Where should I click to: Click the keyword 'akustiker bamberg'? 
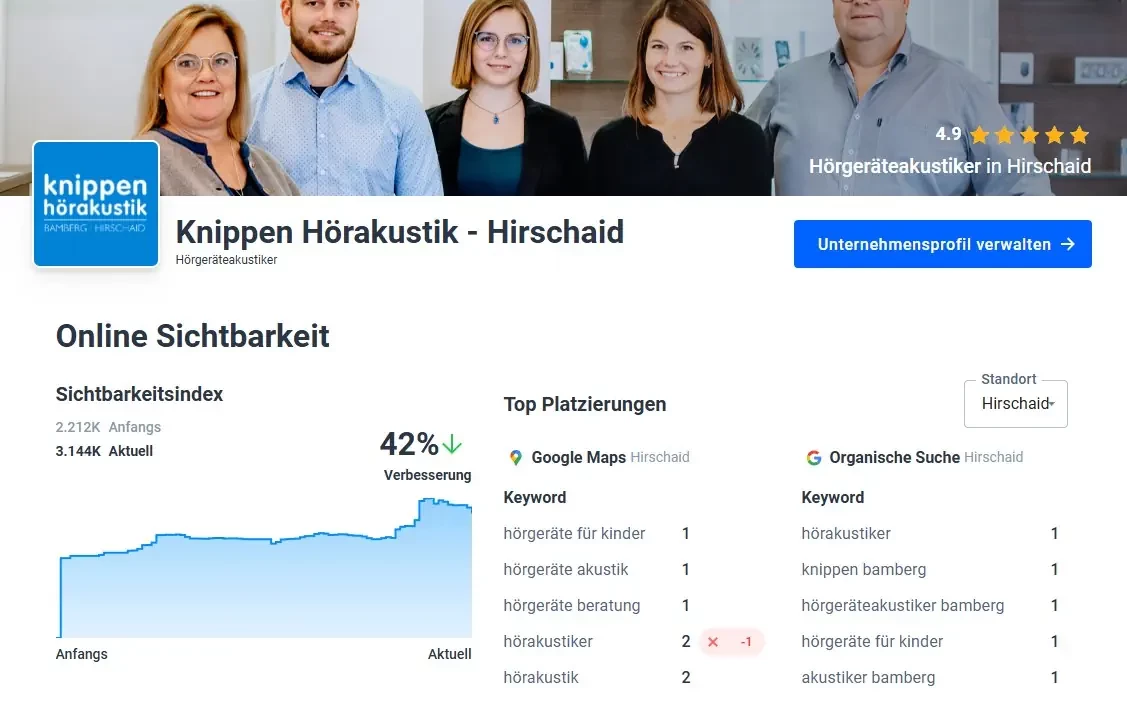(x=868, y=677)
